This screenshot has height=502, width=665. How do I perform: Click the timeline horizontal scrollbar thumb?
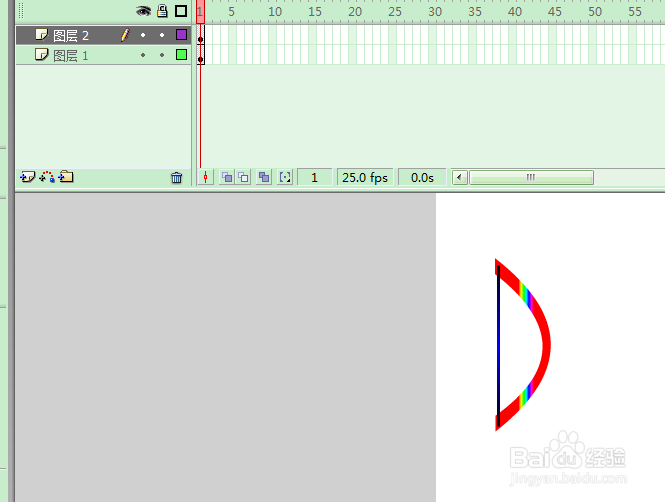click(531, 177)
